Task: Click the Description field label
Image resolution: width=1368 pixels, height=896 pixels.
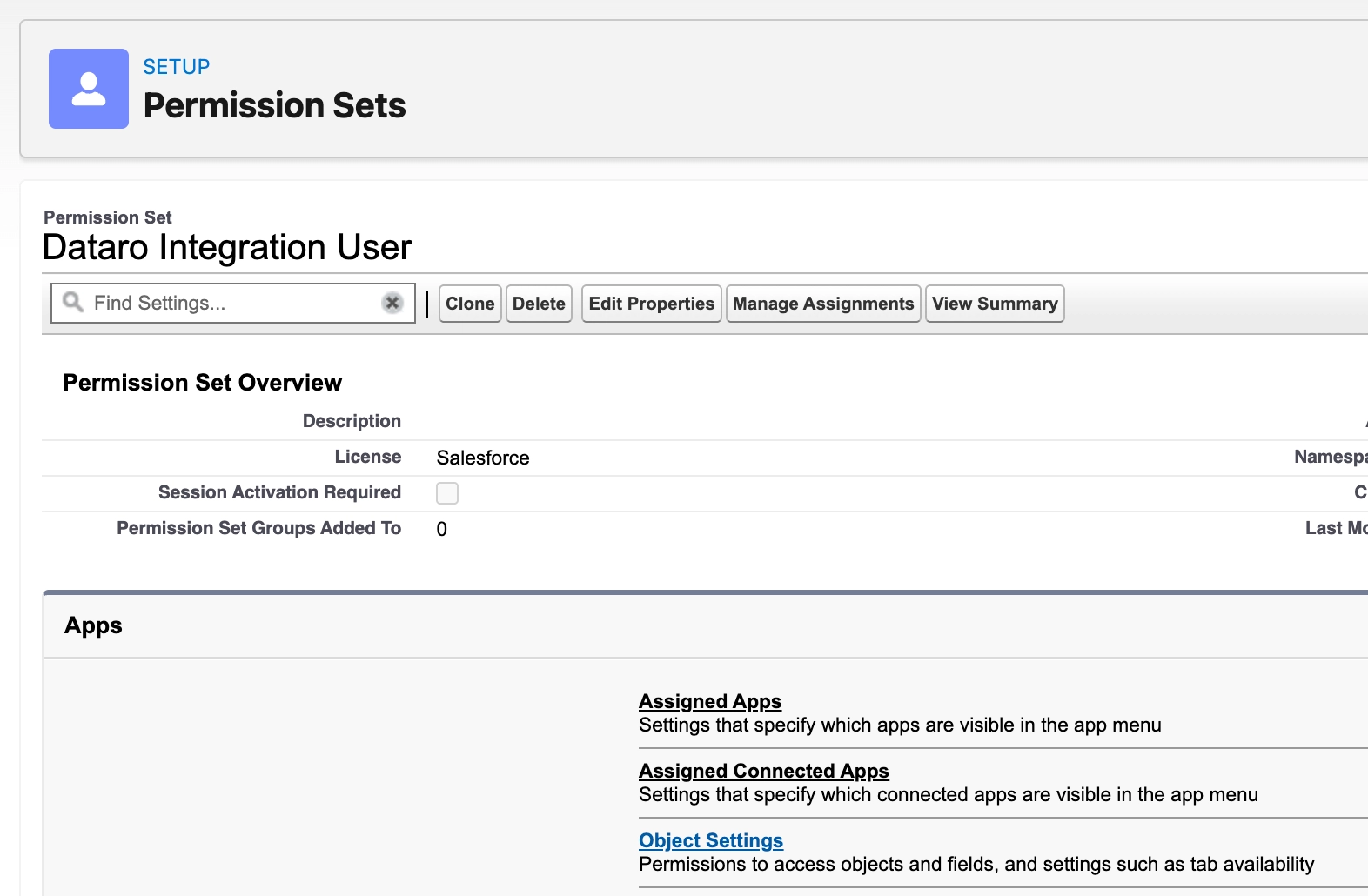Action: [x=352, y=421]
